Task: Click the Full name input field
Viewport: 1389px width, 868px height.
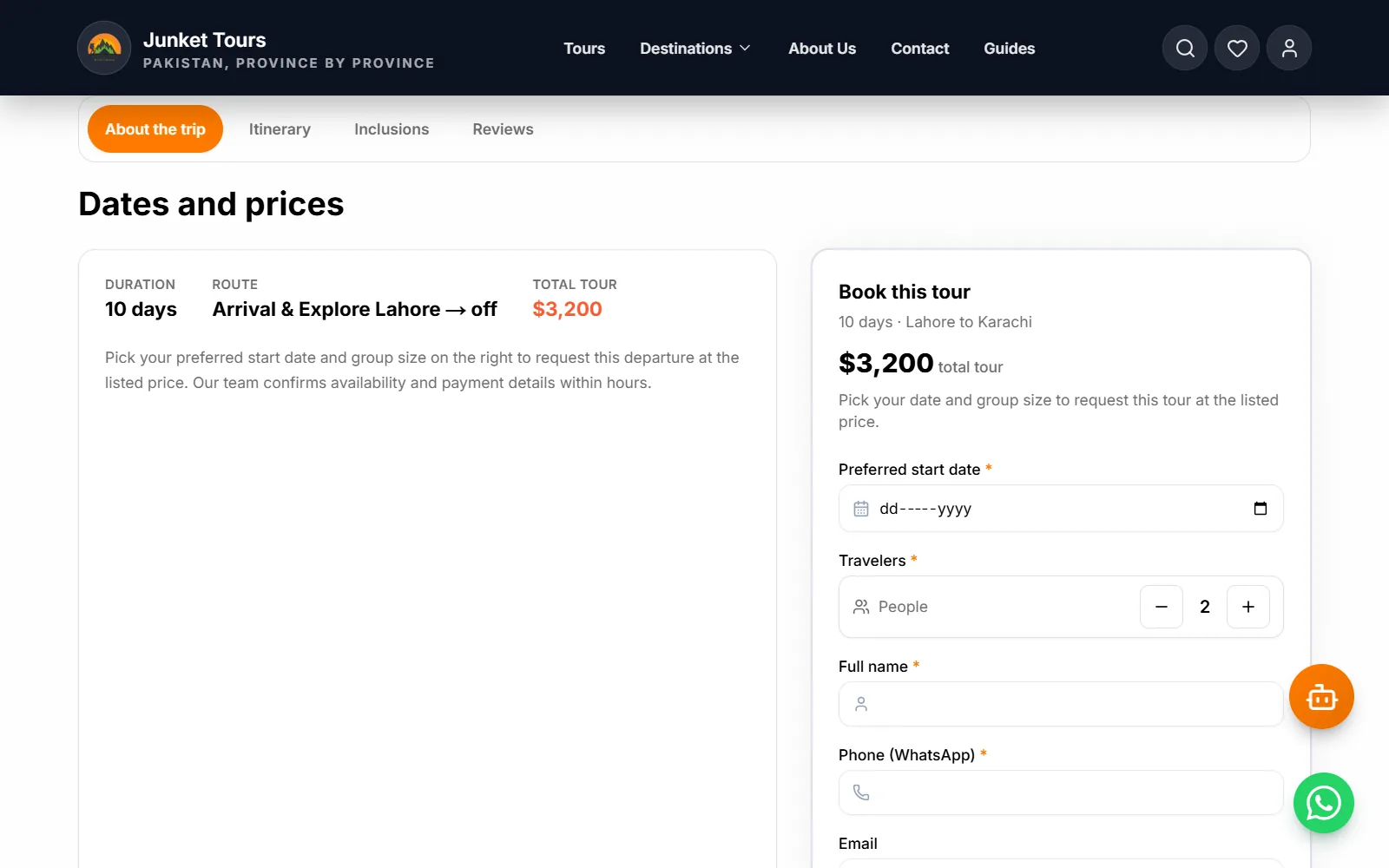Action: [1061, 704]
